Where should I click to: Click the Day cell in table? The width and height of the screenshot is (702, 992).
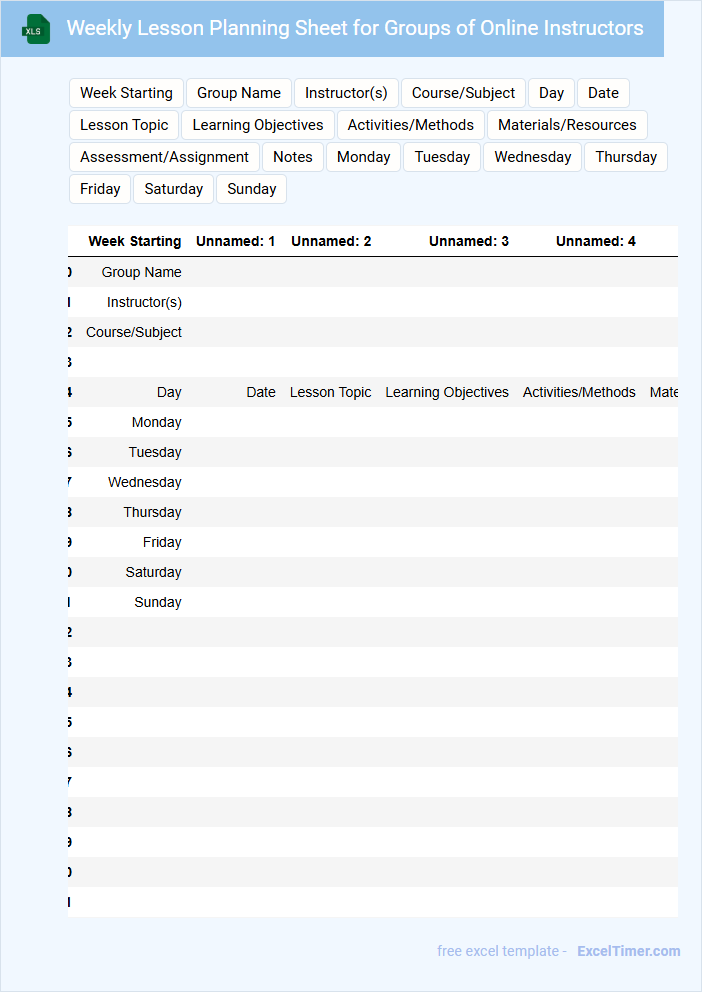click(169, 392)
